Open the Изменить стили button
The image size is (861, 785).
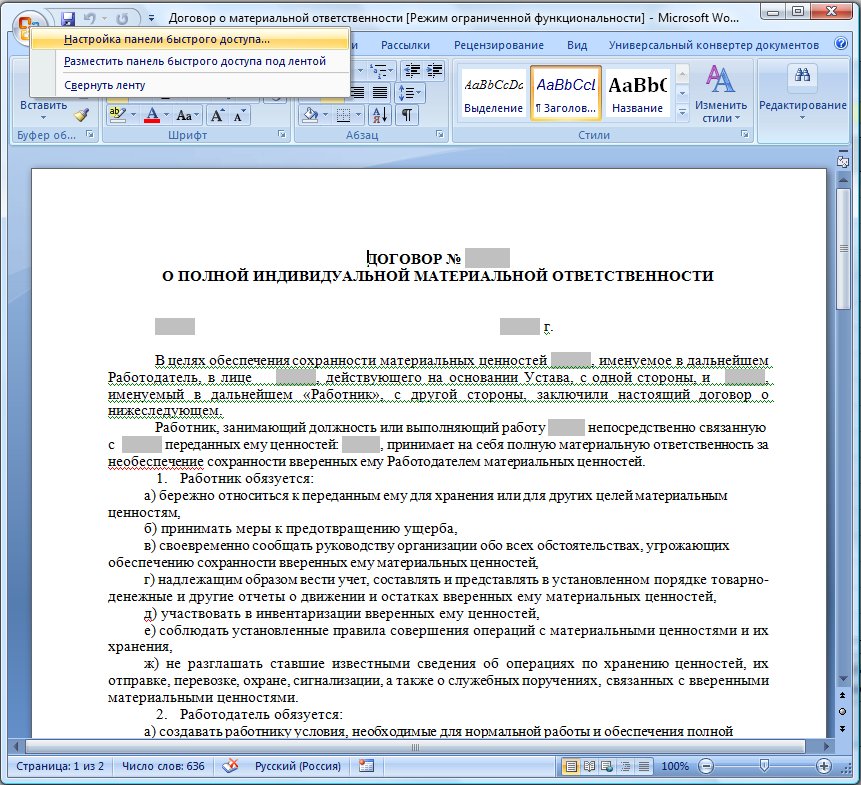[x=720, y=93]
